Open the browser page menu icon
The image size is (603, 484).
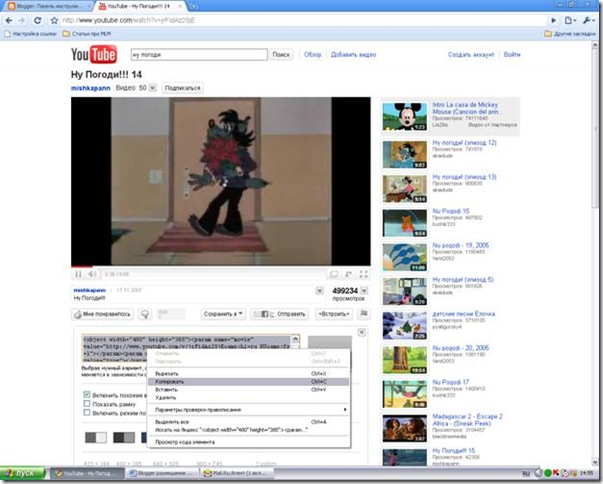point(571,20)
